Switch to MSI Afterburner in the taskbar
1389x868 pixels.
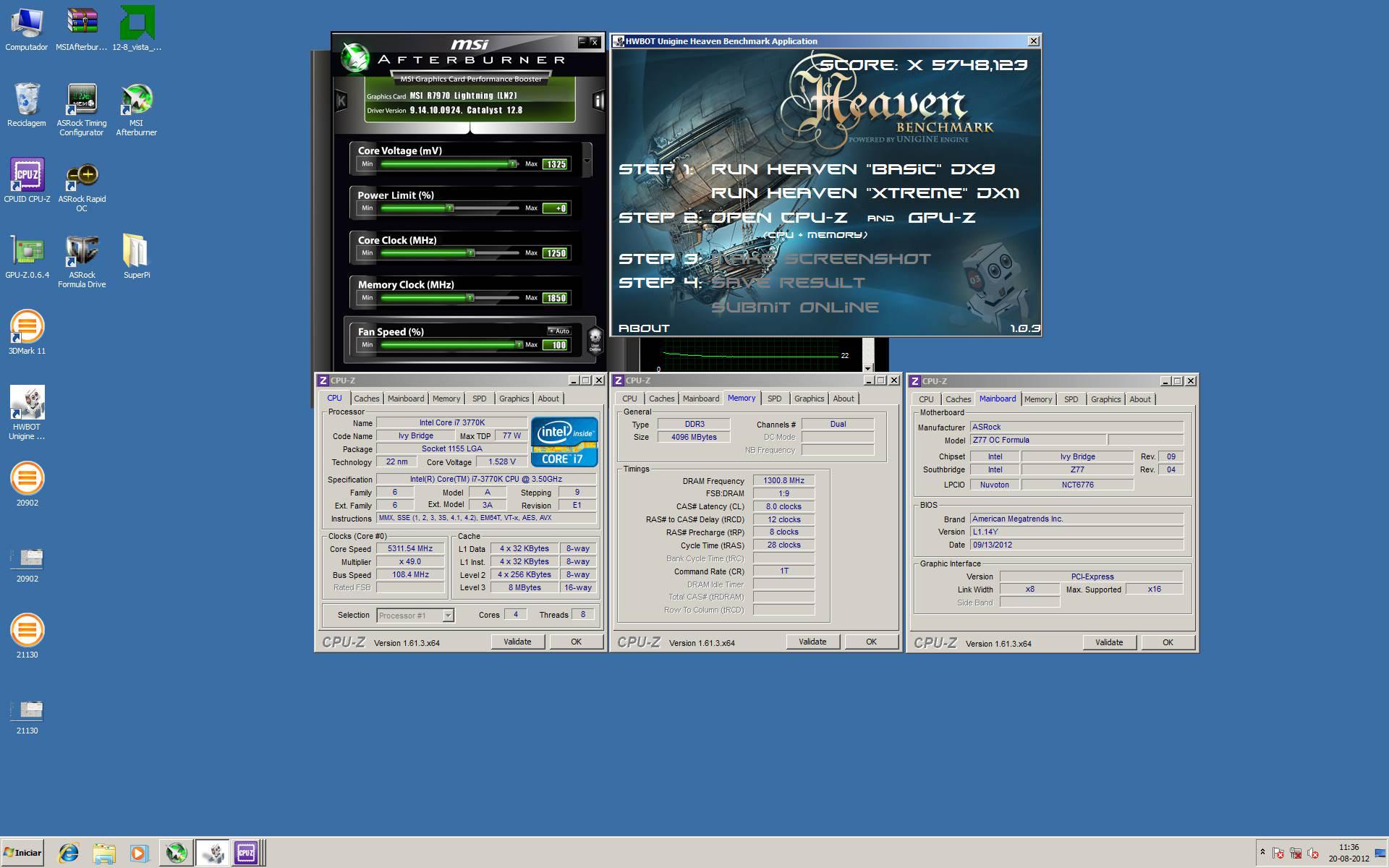click(x=176, y=853)
